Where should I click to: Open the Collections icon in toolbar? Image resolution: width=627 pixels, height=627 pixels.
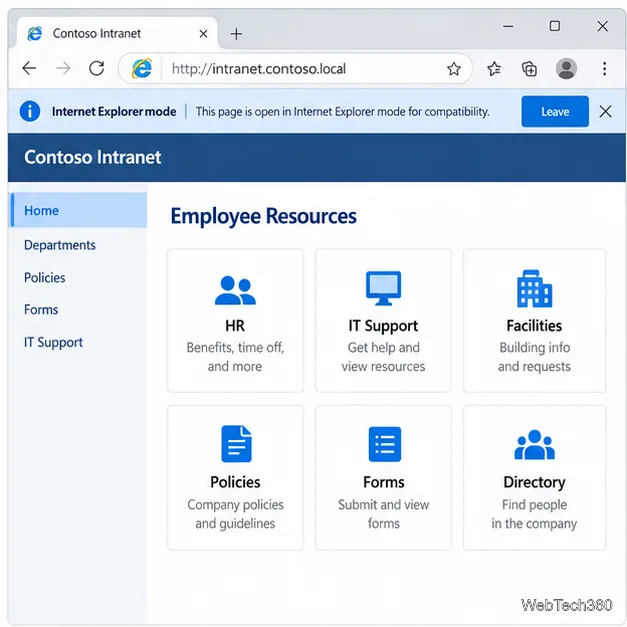coord(529,69)
